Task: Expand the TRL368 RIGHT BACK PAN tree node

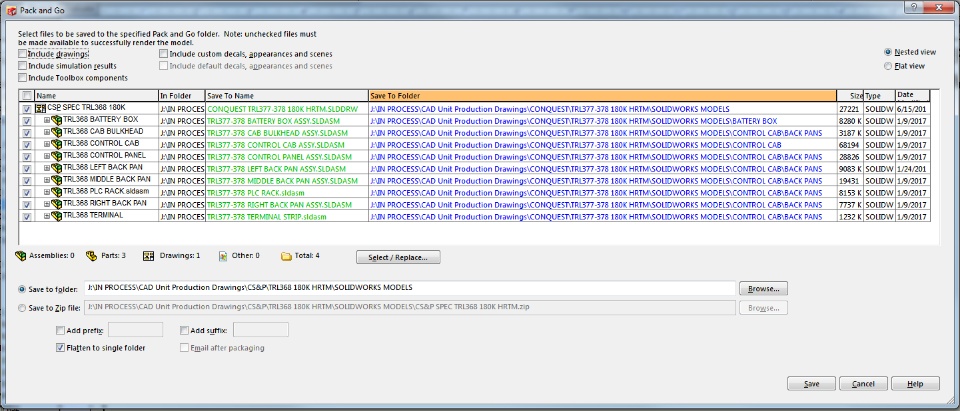Action: click(47, 205)
